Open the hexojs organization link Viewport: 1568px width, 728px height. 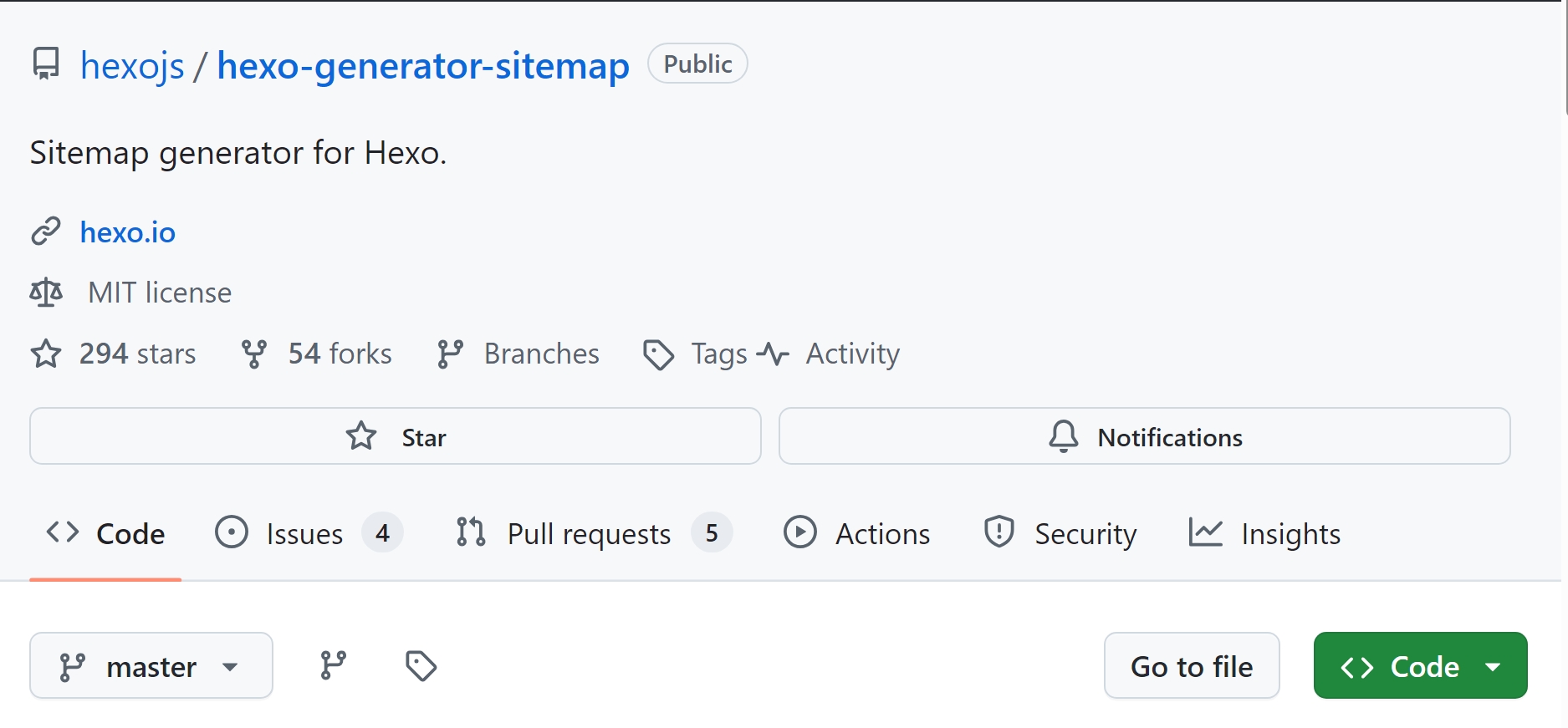pyautogui.click(x=132, y=65)
